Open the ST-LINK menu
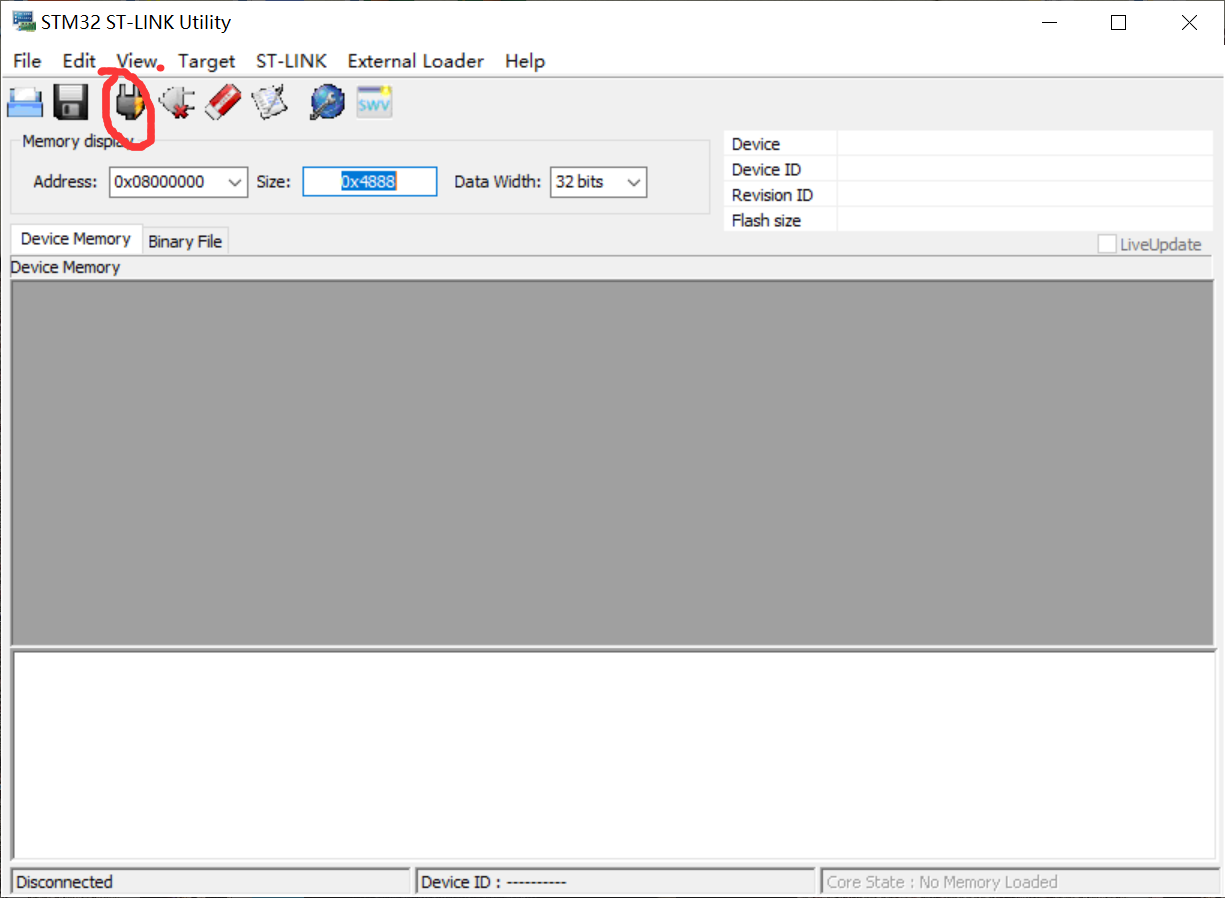Viewport: 1225px width, 898px height. point(291,61)
